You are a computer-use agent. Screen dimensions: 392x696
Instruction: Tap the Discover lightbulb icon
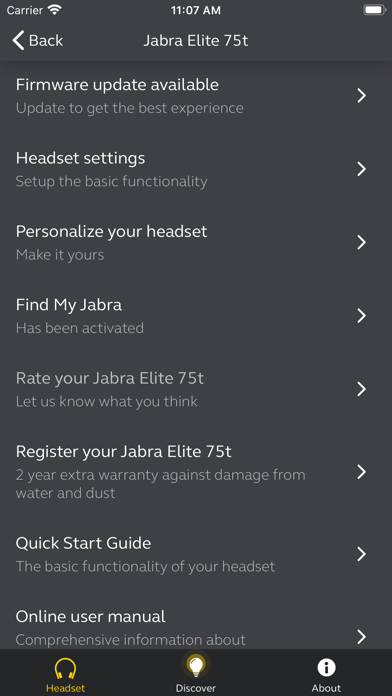(x=196, y=666)
